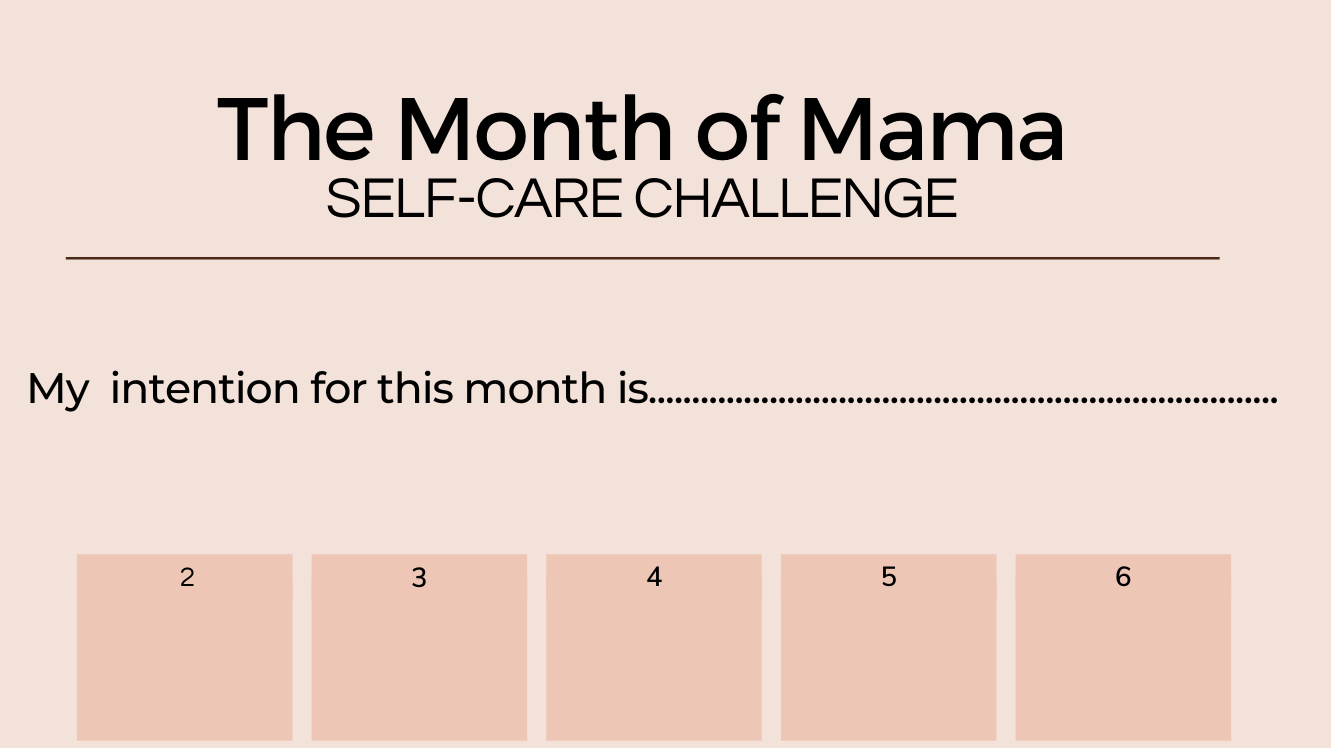Select the day 6 box
This screenshot has width=1331, height=748.
coord(1123,660)
